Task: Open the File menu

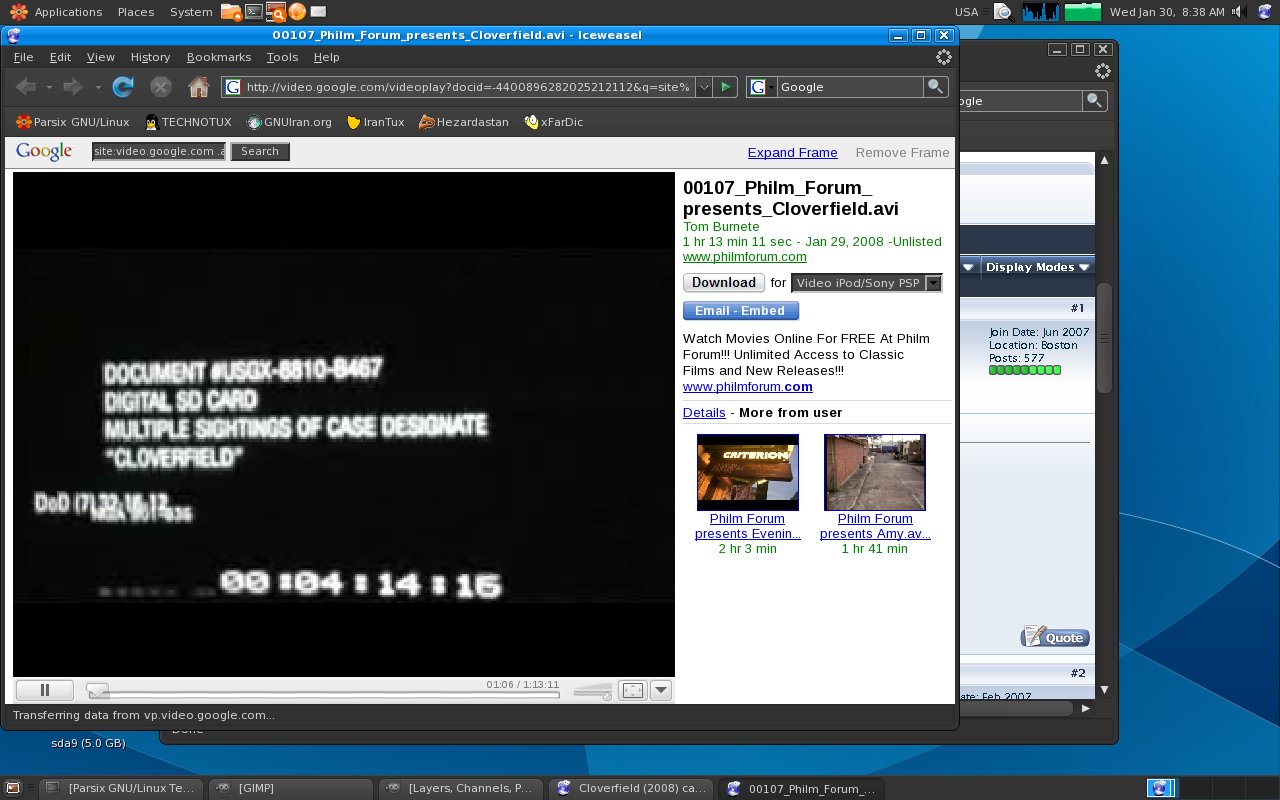Action: (x=23, y=57)
